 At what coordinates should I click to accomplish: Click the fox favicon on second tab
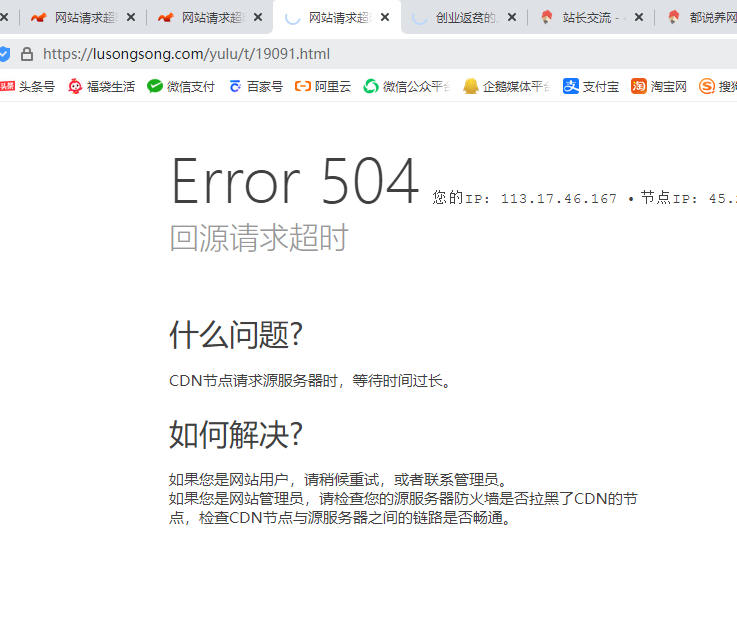165,17
